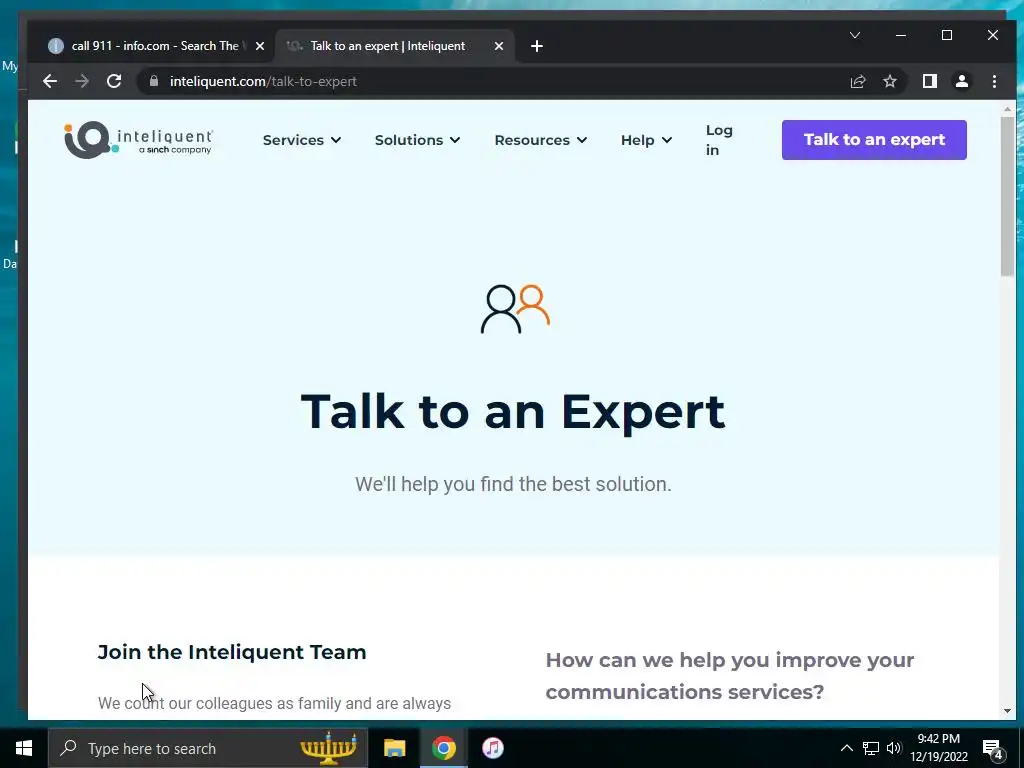Image resolution: width=1024 pixels, height=768 pixels.
Task: Click the Log in link
Action: pos(719,140)
